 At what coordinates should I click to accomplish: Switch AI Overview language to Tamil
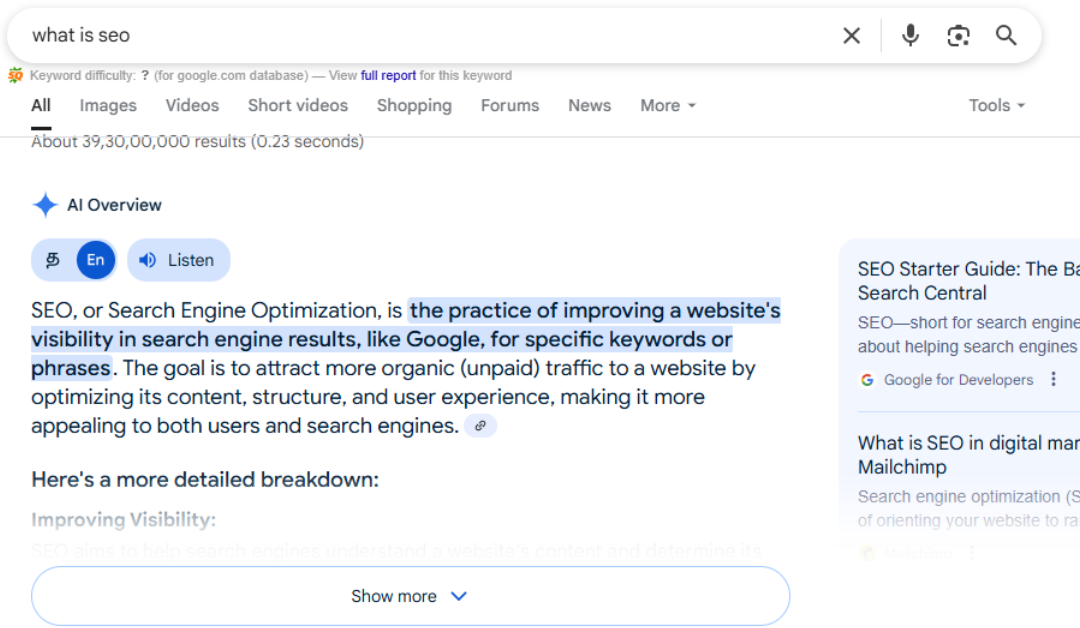click(54, 260)
